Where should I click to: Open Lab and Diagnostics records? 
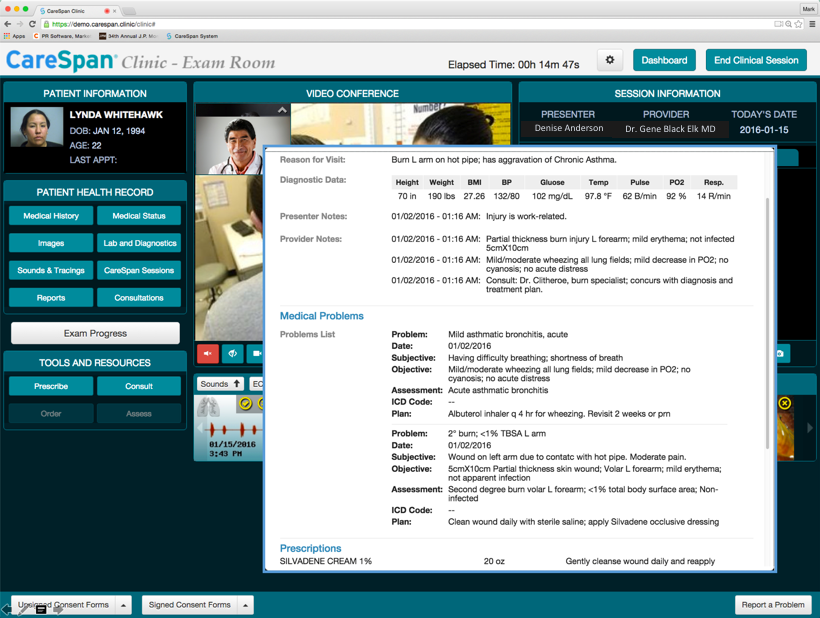(x=139, y=243)
